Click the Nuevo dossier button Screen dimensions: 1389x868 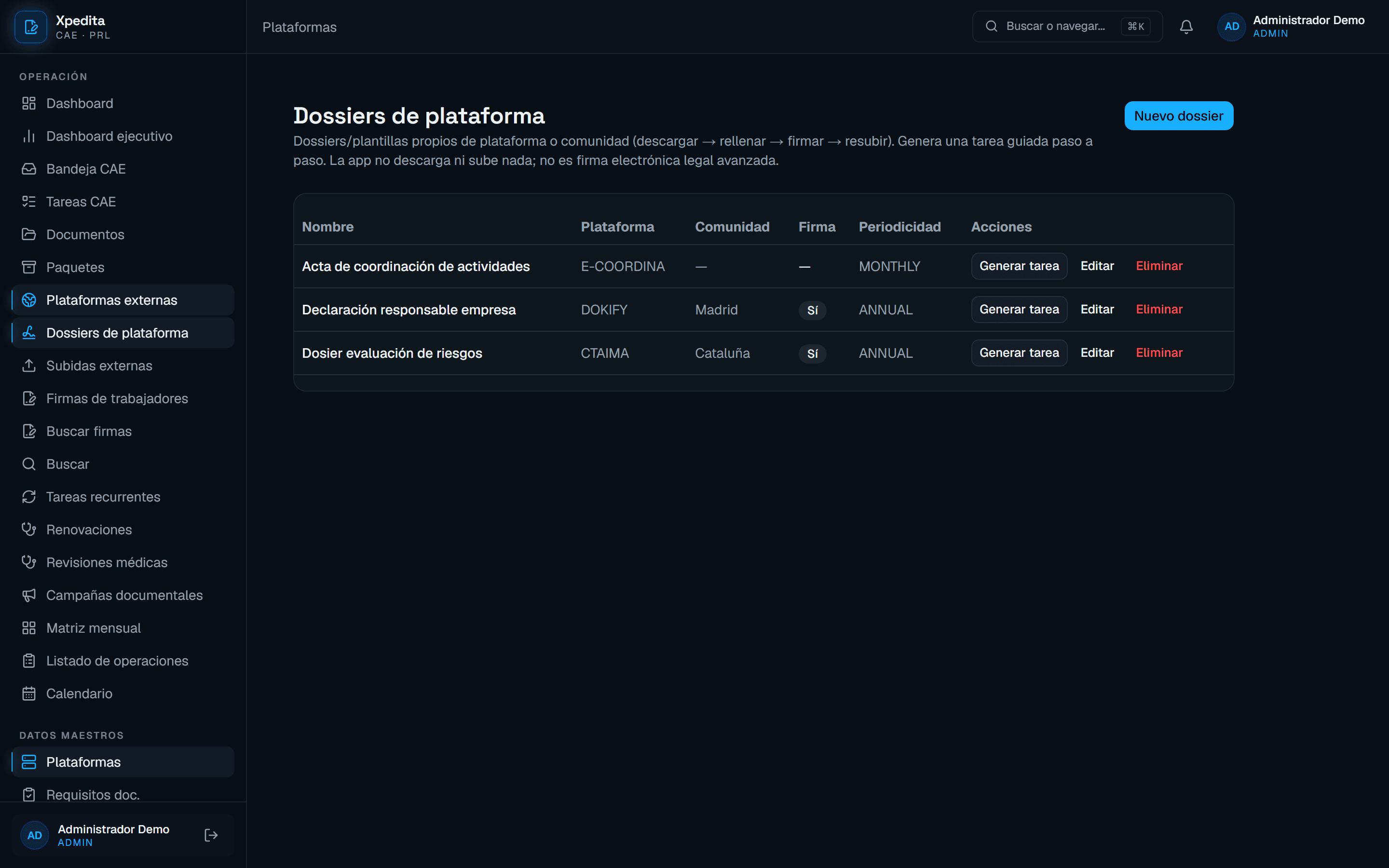[x=1178, y=116]
